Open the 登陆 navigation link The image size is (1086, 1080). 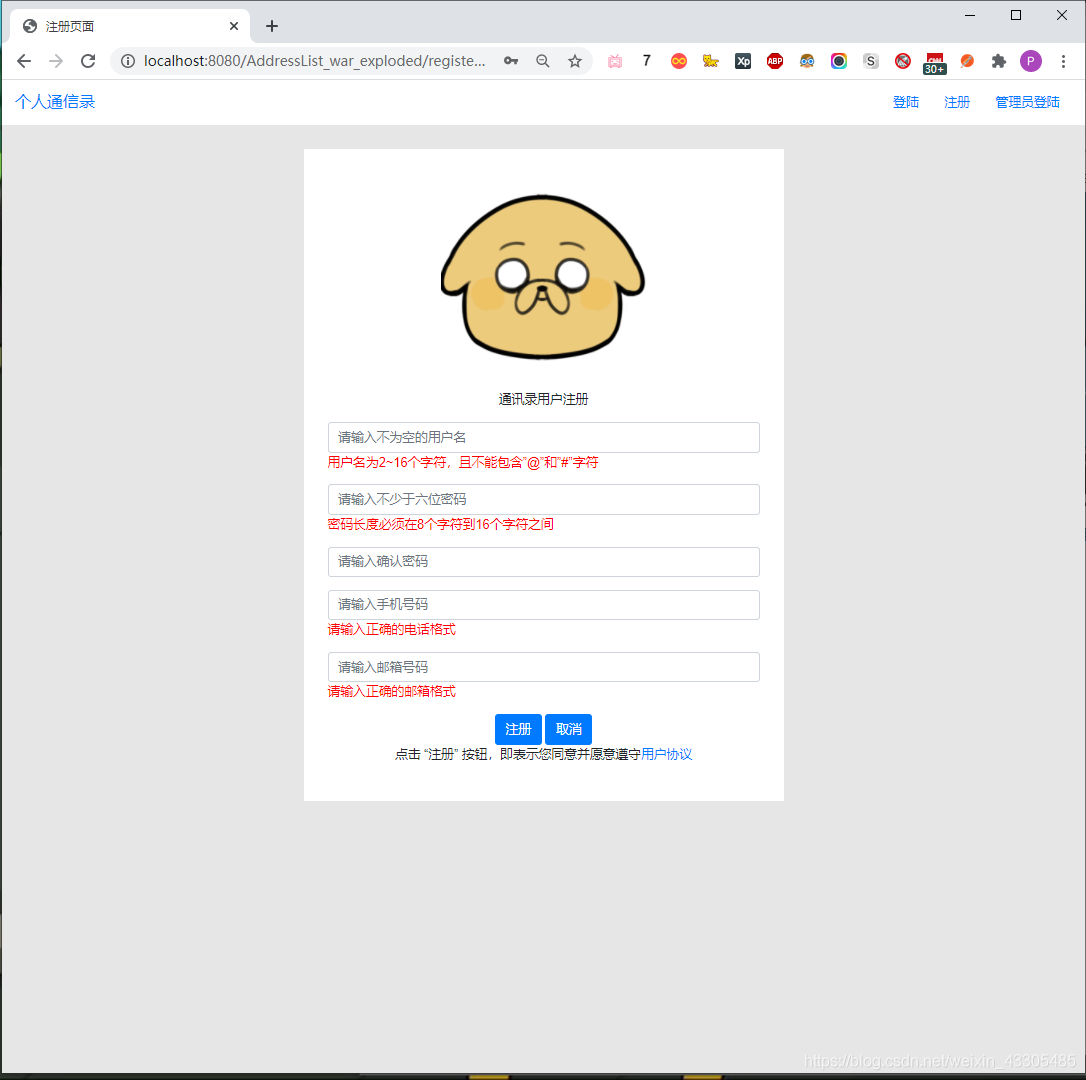click(905, 102)
